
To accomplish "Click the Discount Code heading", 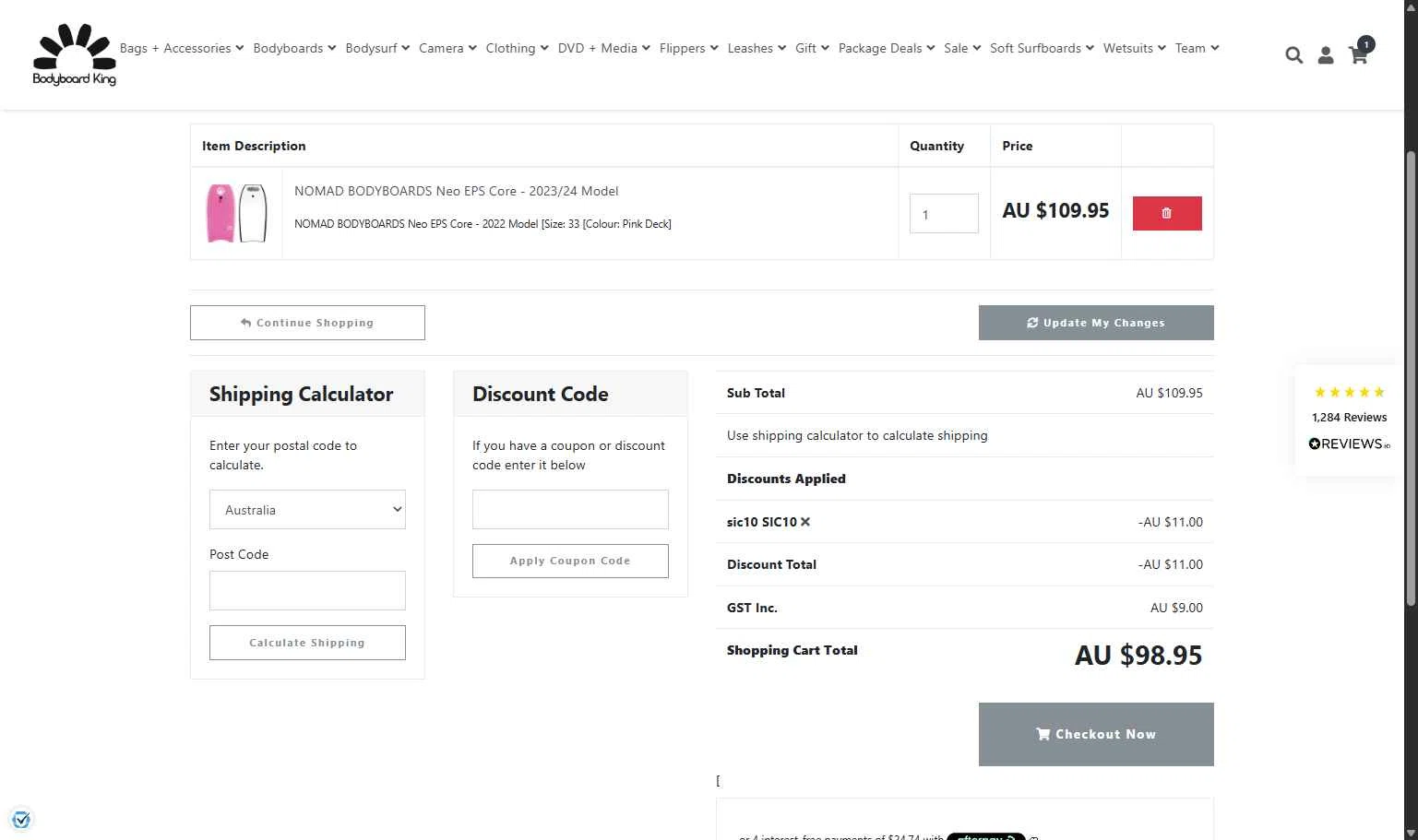I will (541, 394).
